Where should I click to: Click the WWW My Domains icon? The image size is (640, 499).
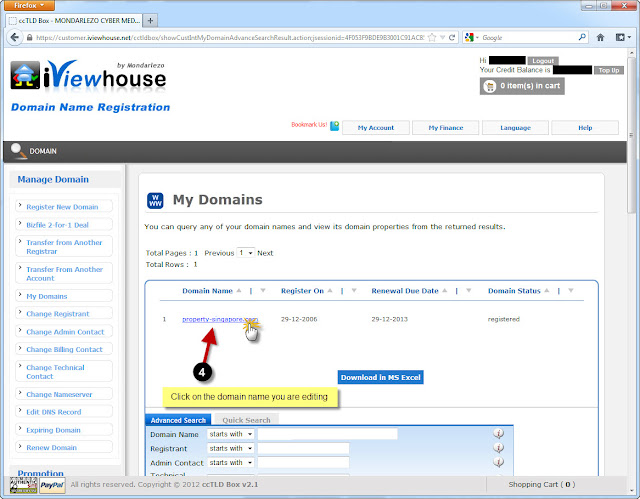point(155,200)
